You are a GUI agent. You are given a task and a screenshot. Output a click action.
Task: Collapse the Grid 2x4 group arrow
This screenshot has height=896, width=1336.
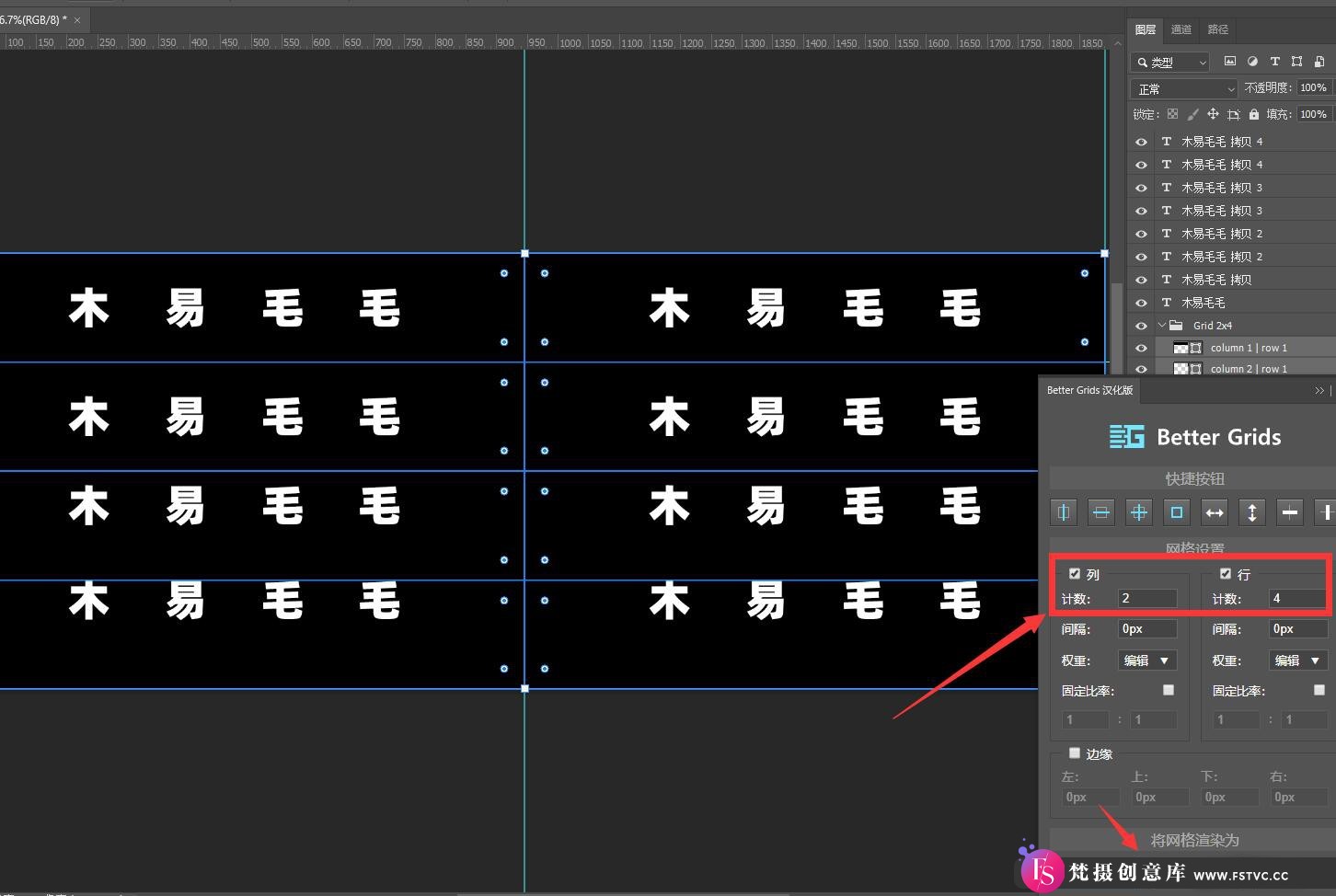1161,325
